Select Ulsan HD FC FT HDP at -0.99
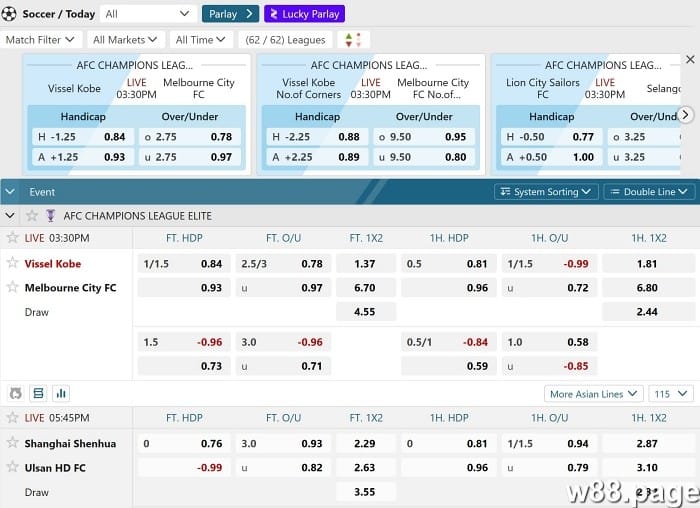700x508 pixels. [184, 468]
